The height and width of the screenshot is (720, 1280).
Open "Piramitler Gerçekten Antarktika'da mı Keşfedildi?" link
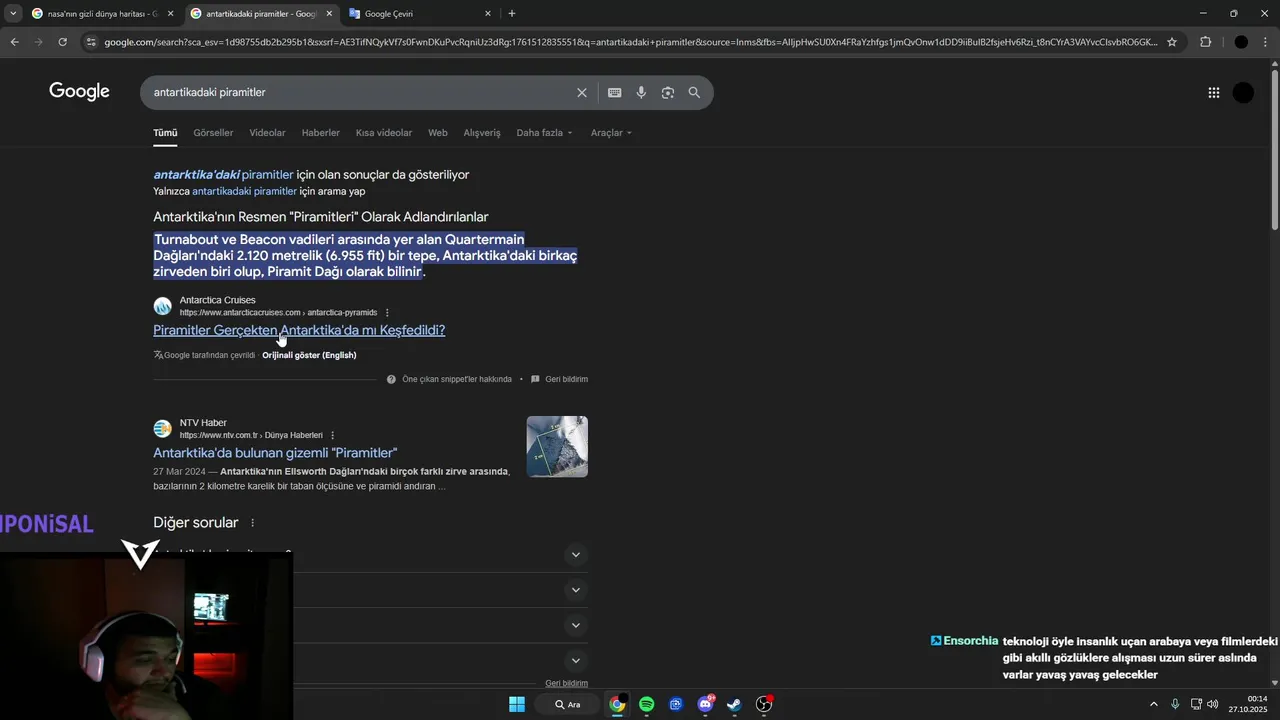(299, 330)
